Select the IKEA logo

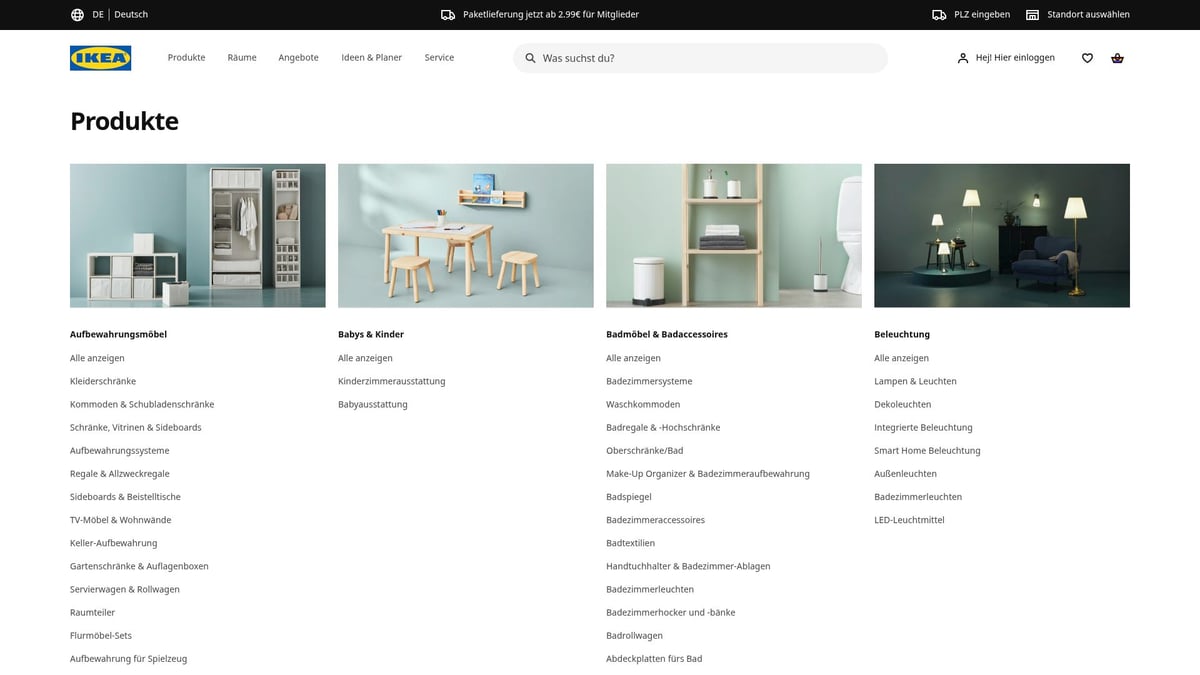point(100,57)
